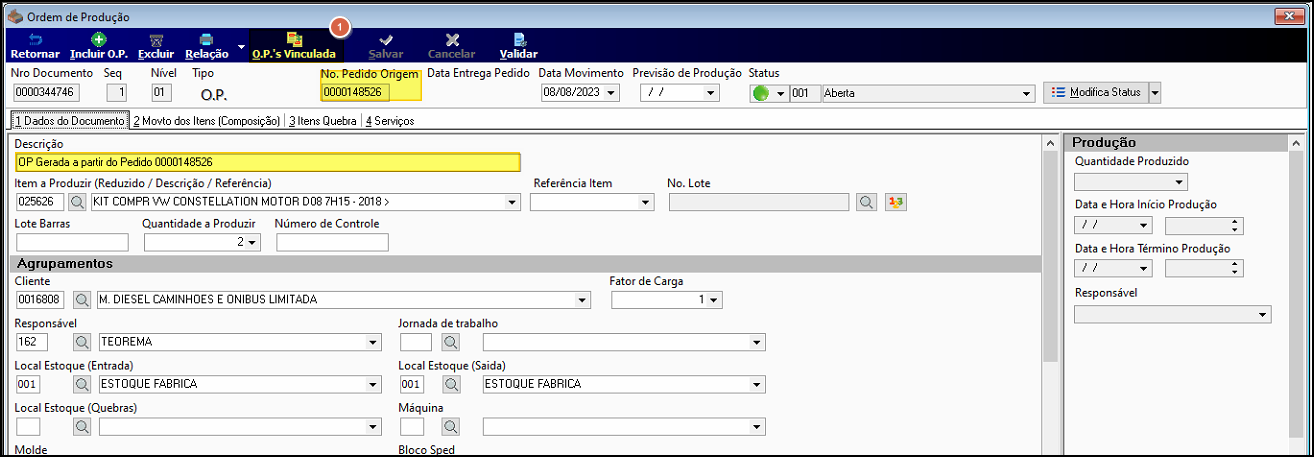Screen dimensions: 1314x457
Task: Switch to the Itens Quebra tab
Action: pyautogui.click(x=323, y=120)
